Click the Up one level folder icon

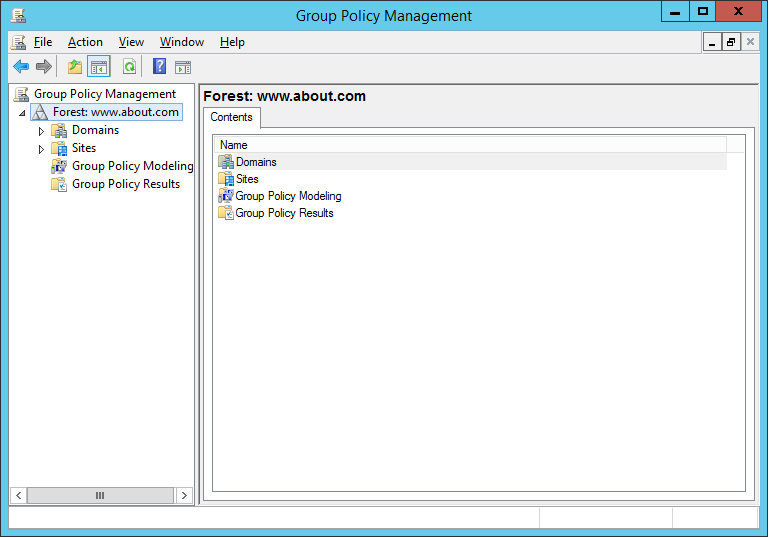pyautogui.click(x=75, y=66)
